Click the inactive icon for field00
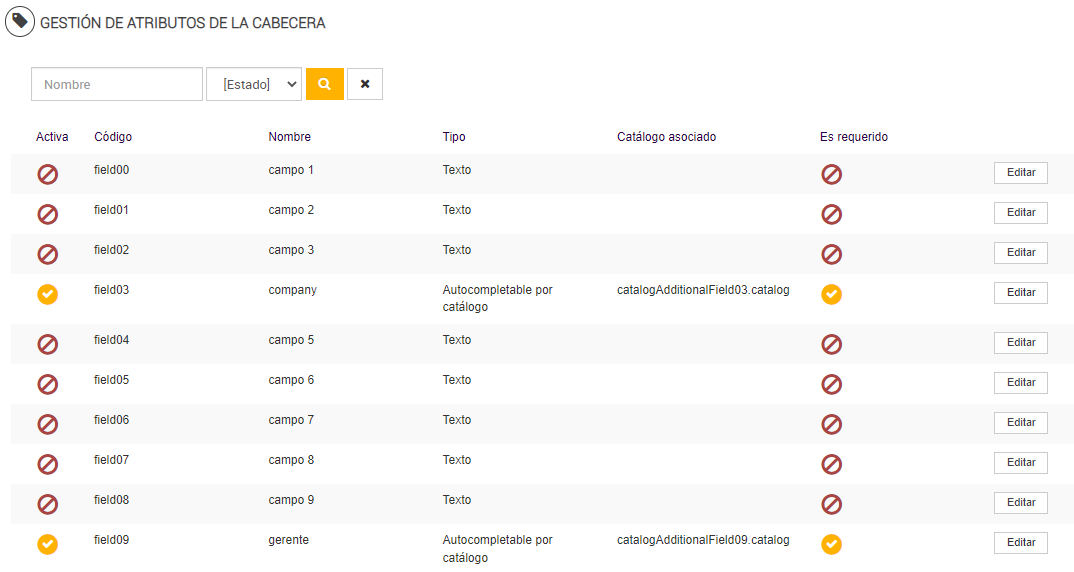Viewport: 1074px width, 572px height. (47, 174)
